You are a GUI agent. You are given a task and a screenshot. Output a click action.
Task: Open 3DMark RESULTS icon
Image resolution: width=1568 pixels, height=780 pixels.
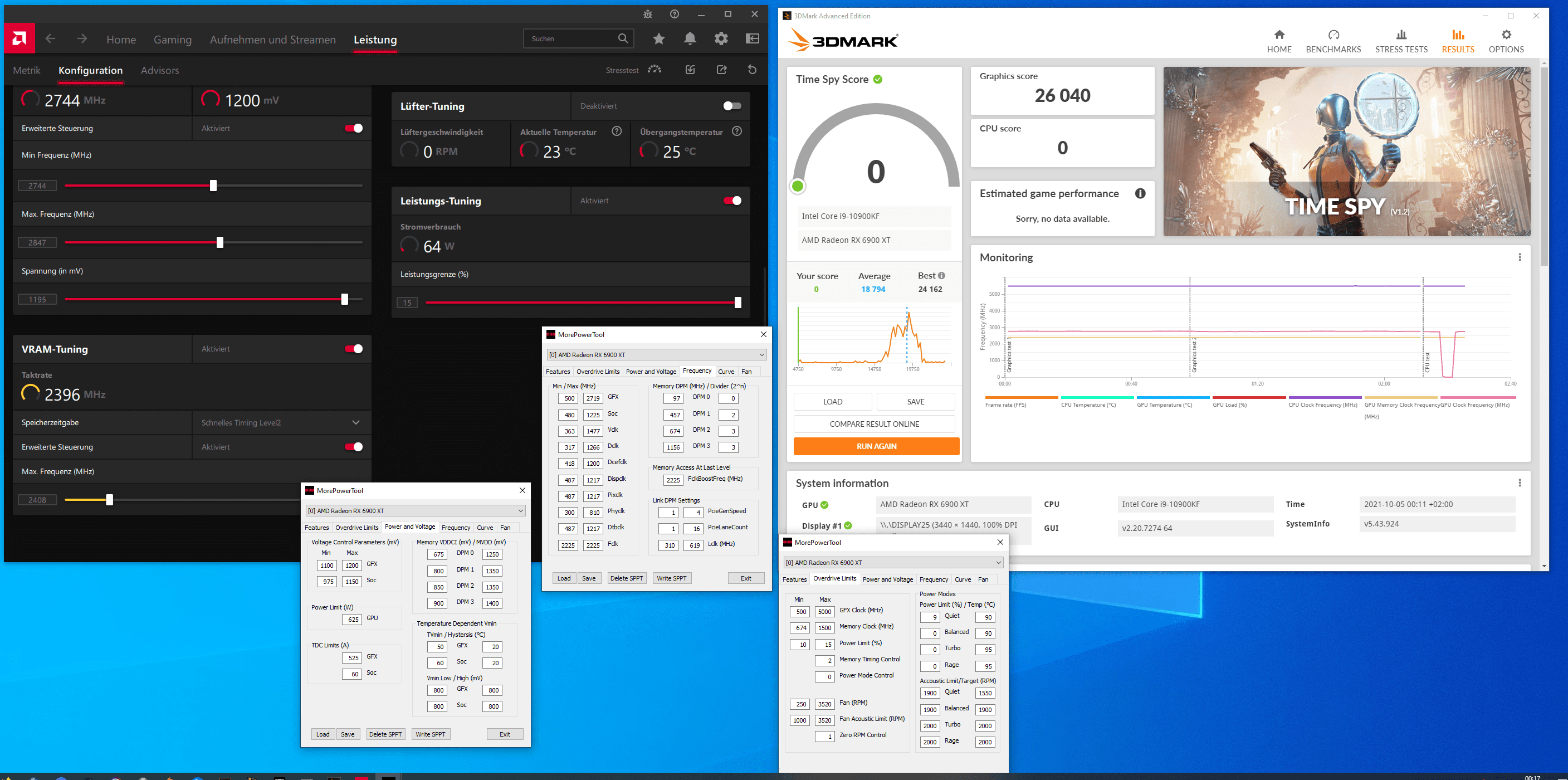pyautogui.click(x=1458, y=35)
